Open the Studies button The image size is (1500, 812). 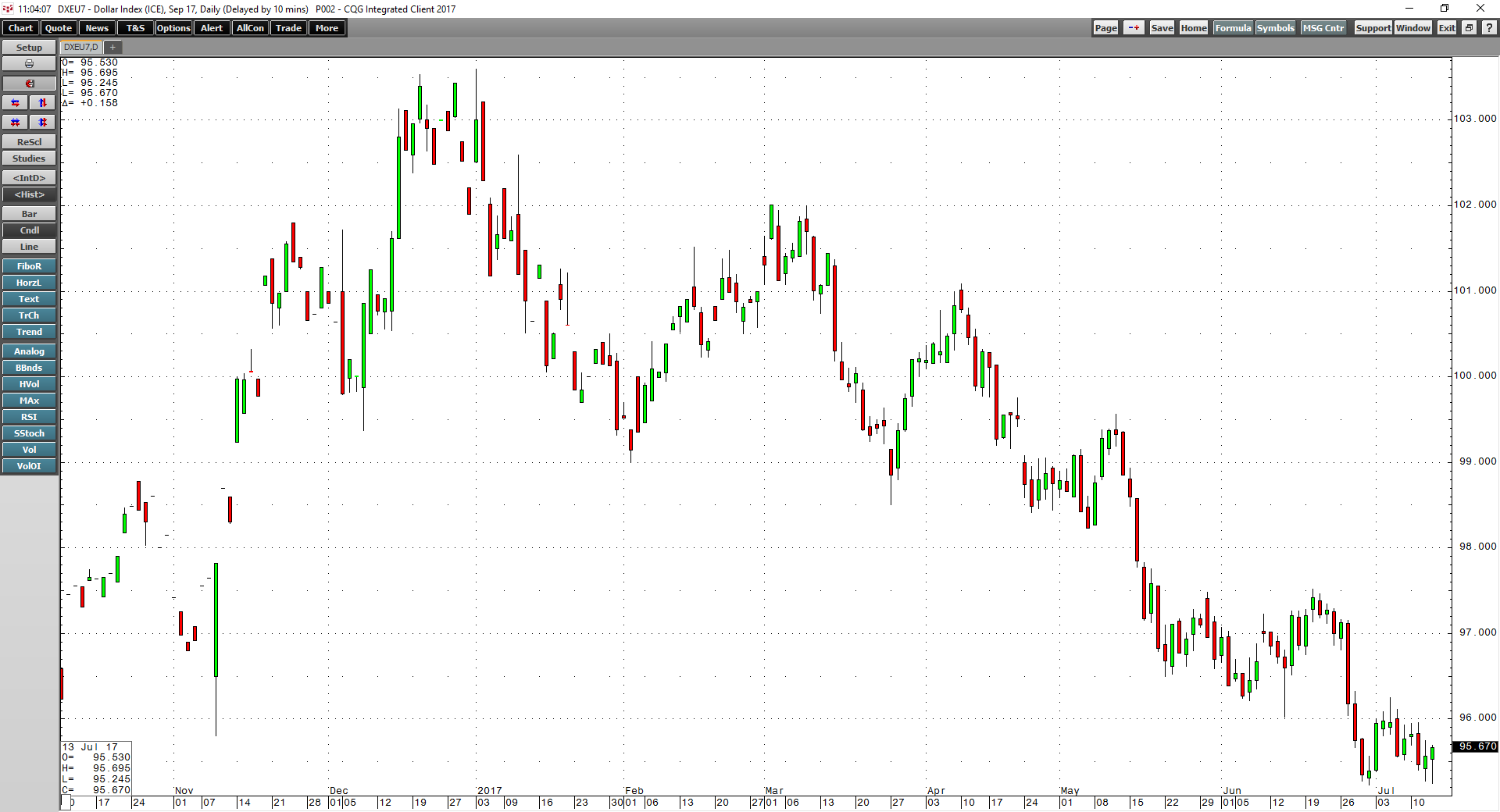click(x=29, y=158)
